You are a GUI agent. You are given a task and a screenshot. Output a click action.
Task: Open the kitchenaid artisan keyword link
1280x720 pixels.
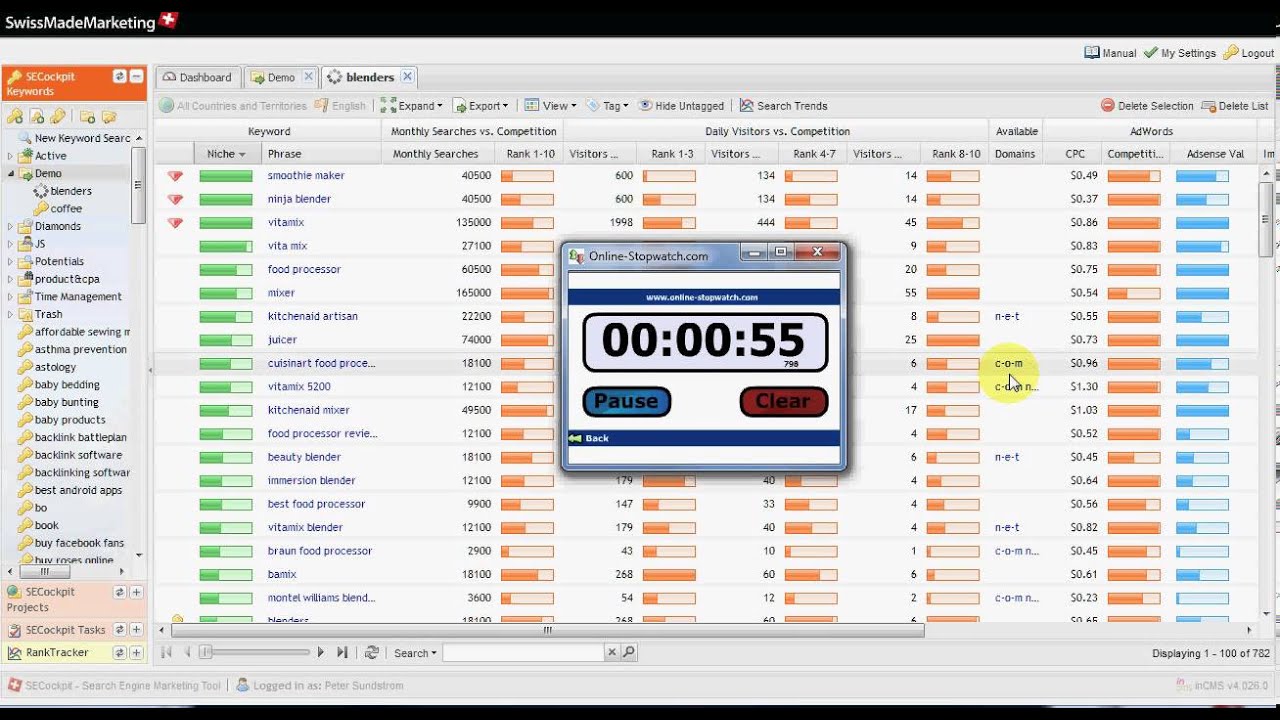312,316
